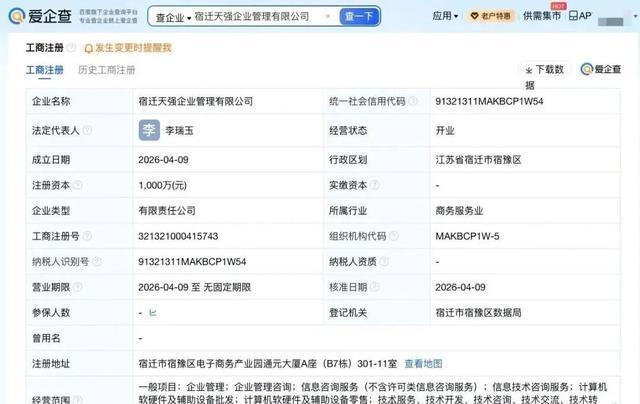Click registration number 321321000415743
This screenshot has width=640, height=404.
point(178,236)
